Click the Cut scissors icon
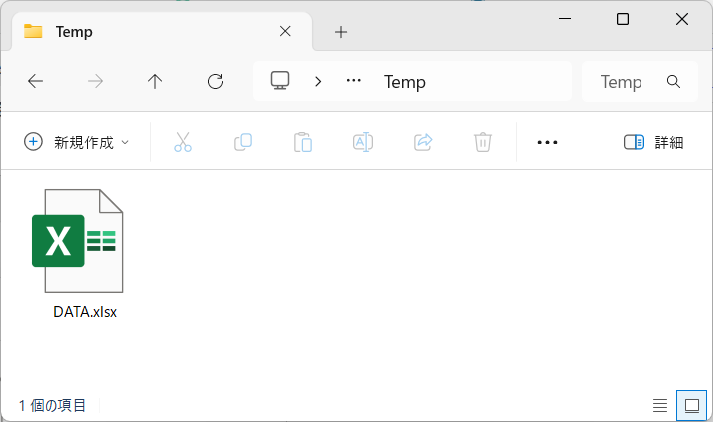Screen dimensions: 713x422 click(x=183, y=142)
